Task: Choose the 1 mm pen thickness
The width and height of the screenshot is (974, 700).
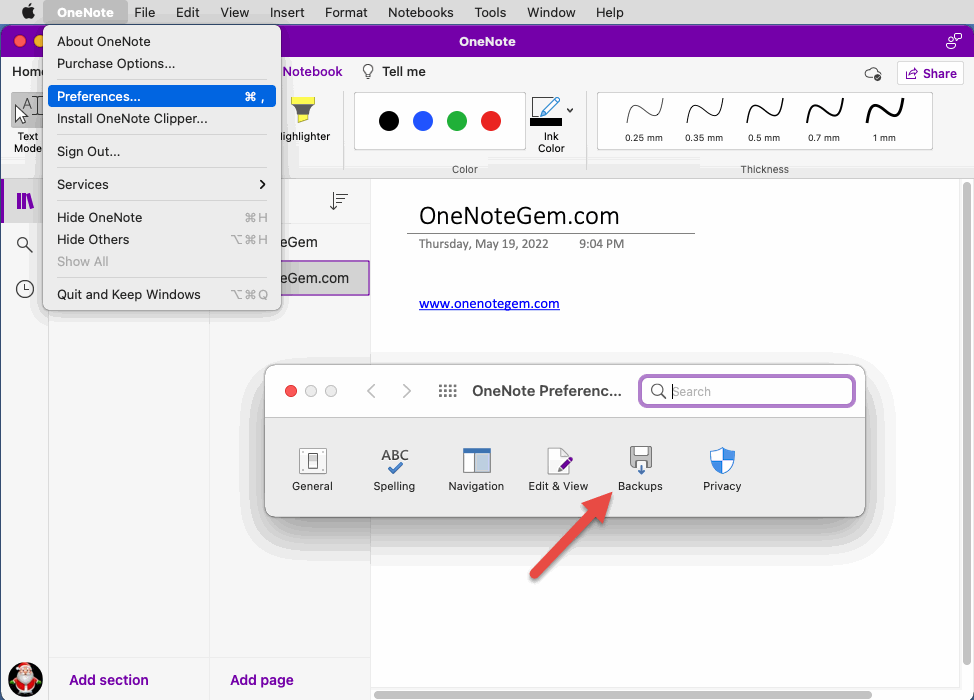Action: click(884, 120)
